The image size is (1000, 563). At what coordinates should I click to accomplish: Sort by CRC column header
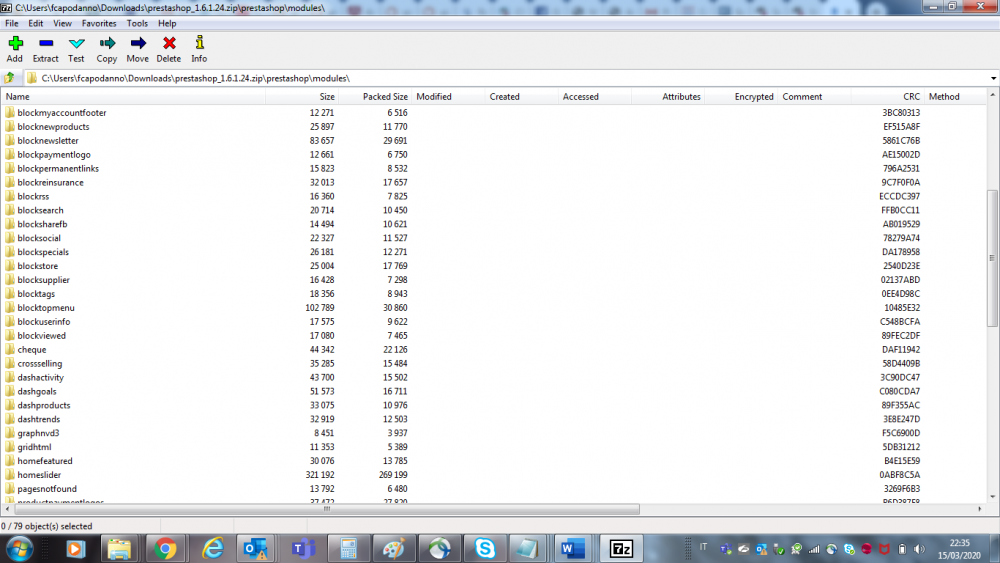tap(888, 97)
